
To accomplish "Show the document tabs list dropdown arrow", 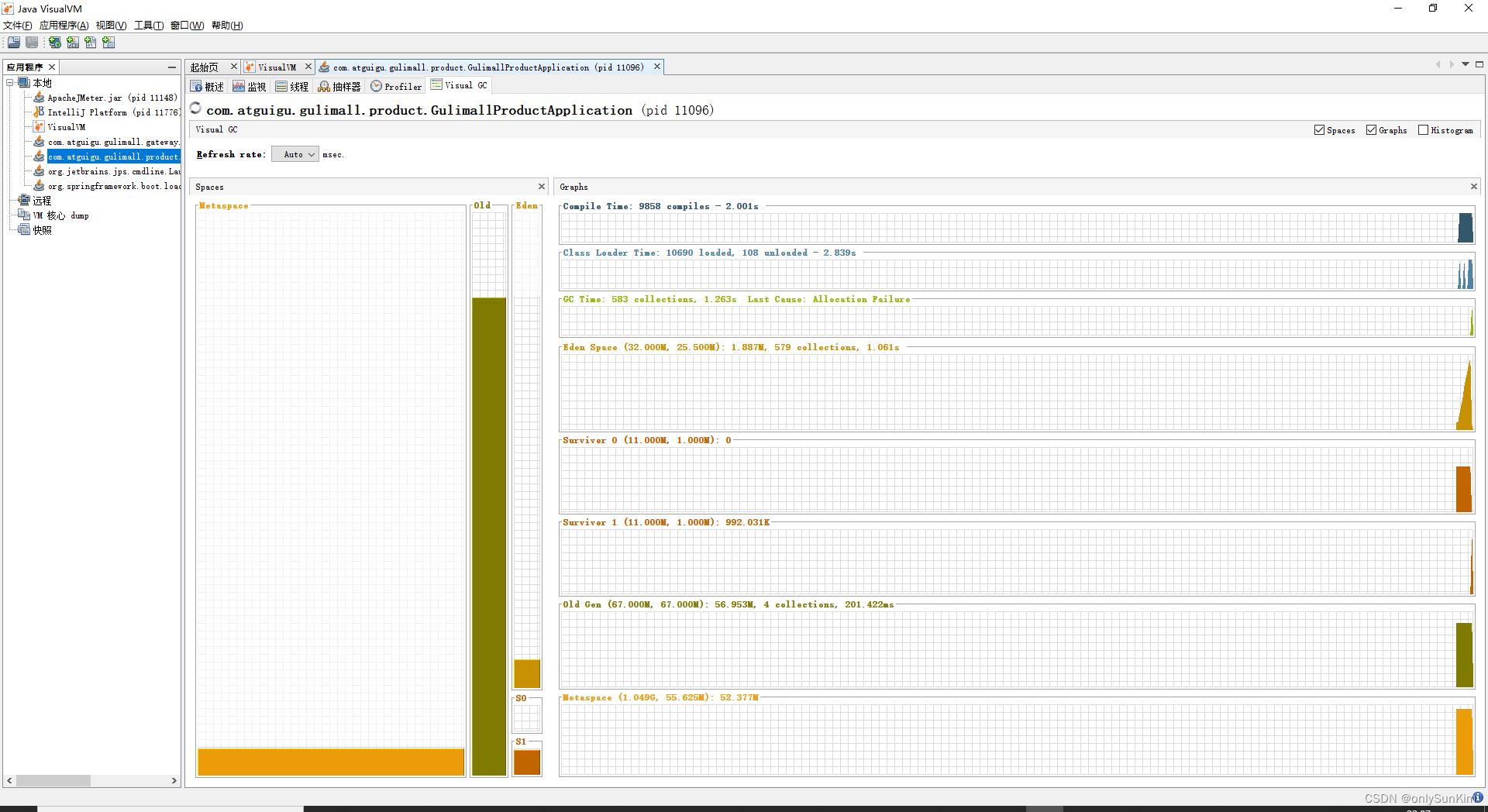I will click(1466, 64).
